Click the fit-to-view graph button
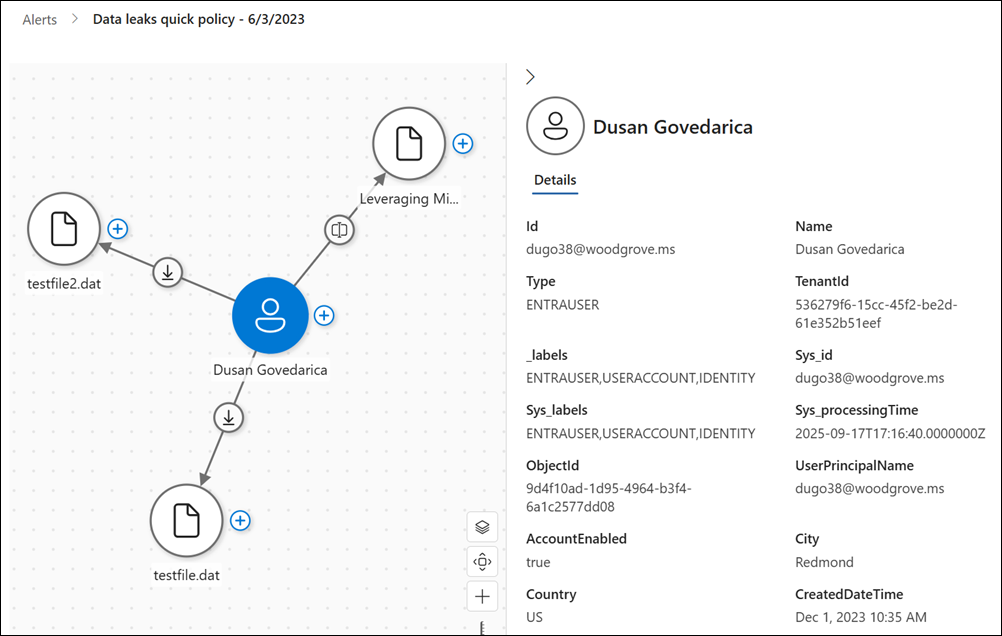 (x=482, y=562)
